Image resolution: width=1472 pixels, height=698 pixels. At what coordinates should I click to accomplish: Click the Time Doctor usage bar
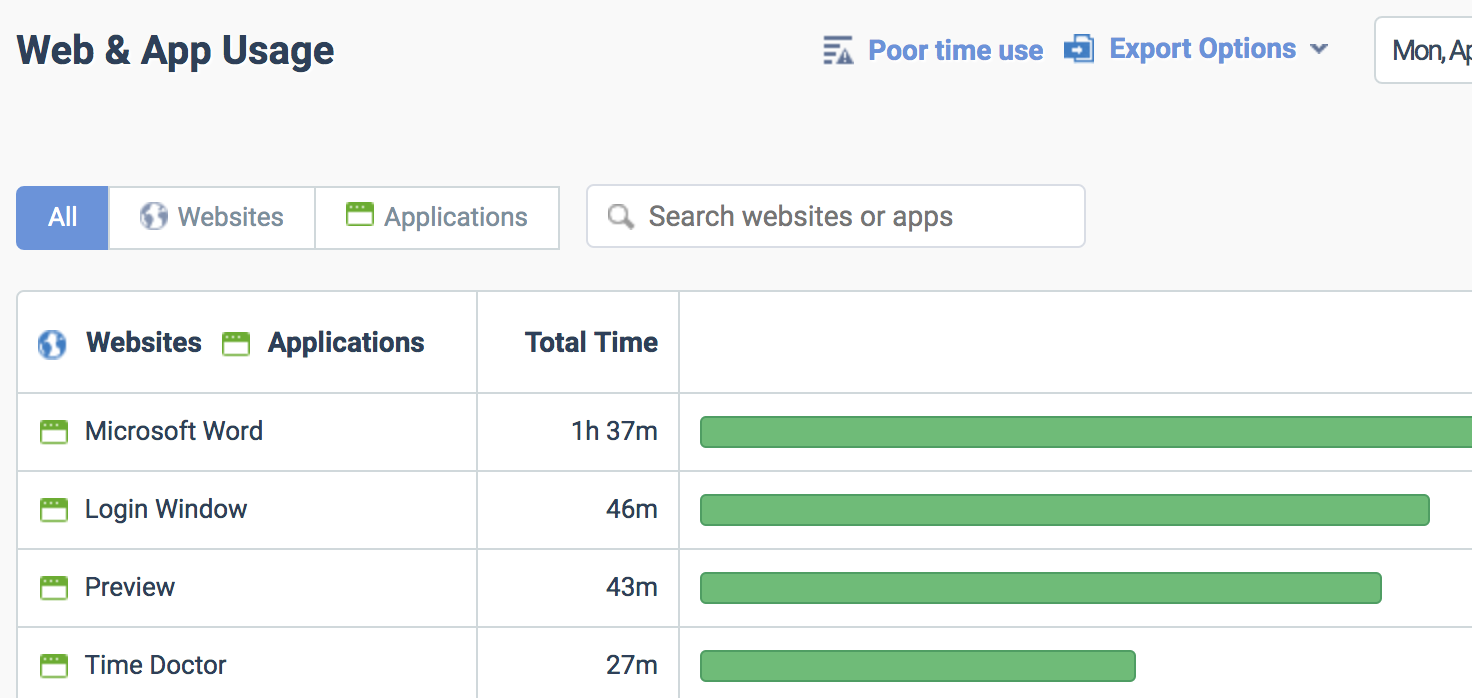point(918,666)
